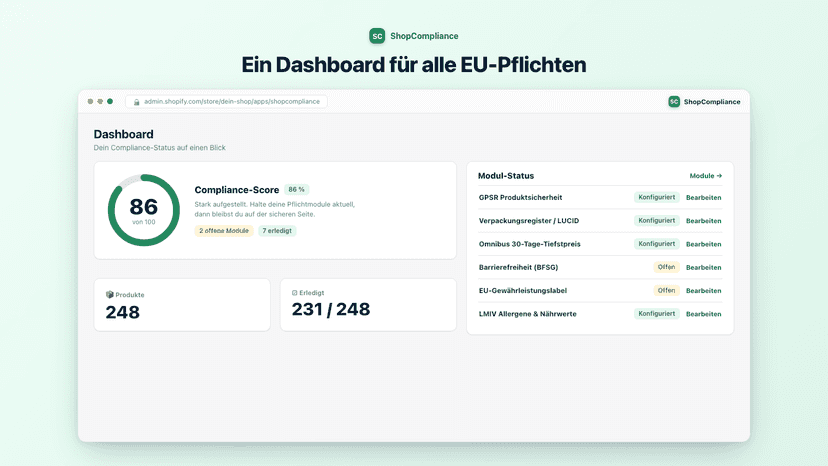The image size is (828, 466).
Task: Click Bearbeiten for GPSR Produktsicherheit
Action: tap(703, 198)
